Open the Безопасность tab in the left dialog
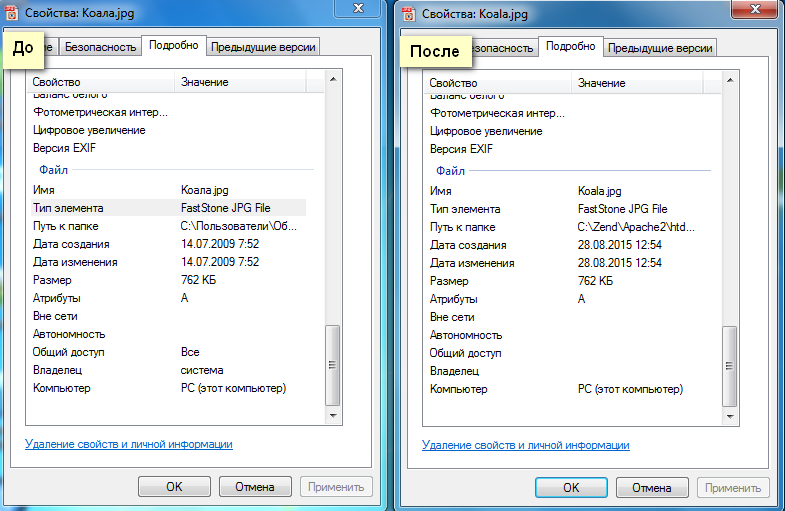 [x=101, y=47]
